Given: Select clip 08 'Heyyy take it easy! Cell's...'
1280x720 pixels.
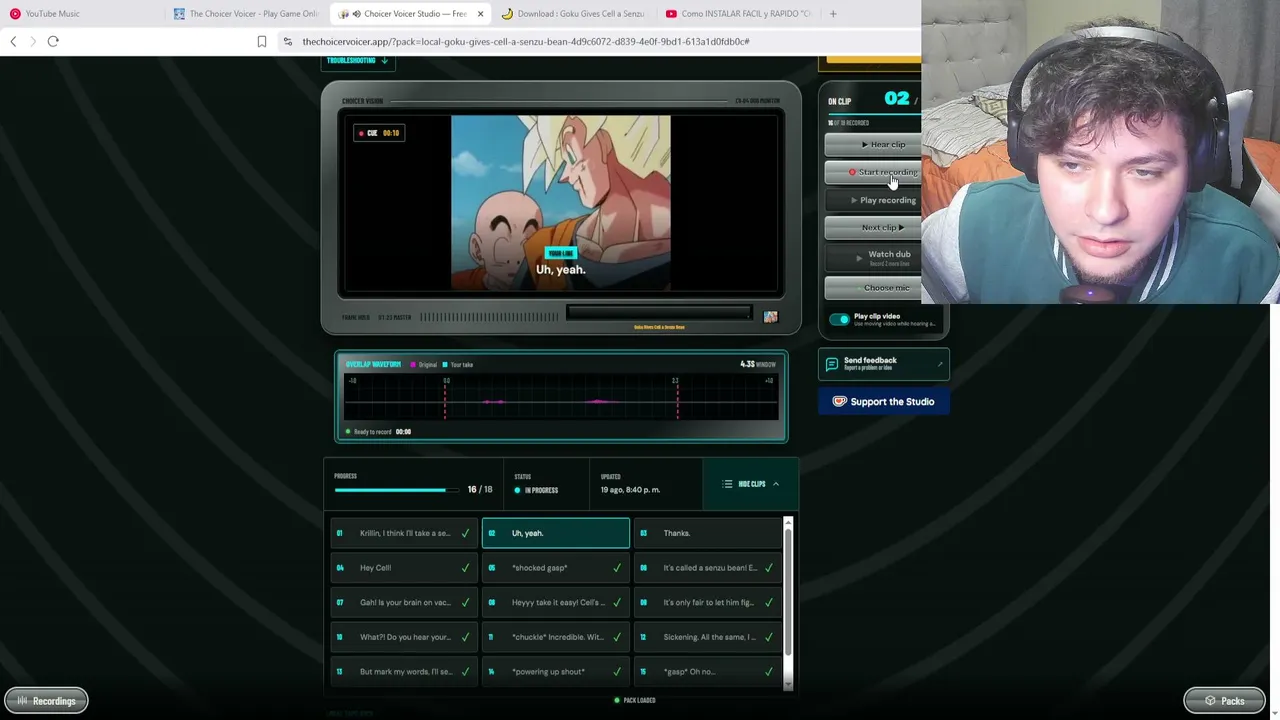Looking at the screenshot, I should [556, 602].
